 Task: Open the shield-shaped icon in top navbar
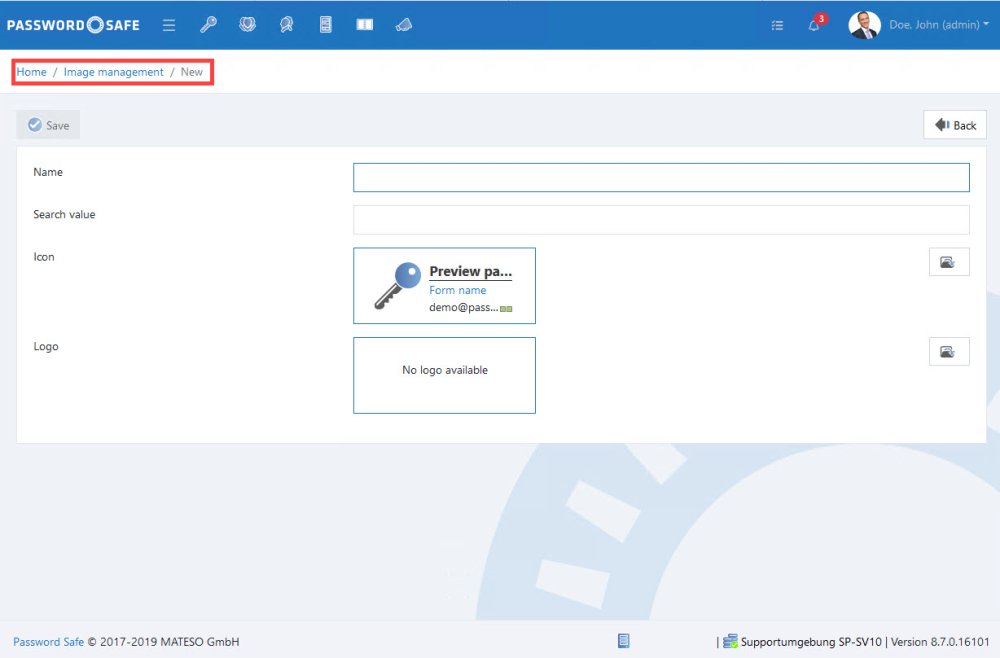pyautogui.click(x=247, y=25)
